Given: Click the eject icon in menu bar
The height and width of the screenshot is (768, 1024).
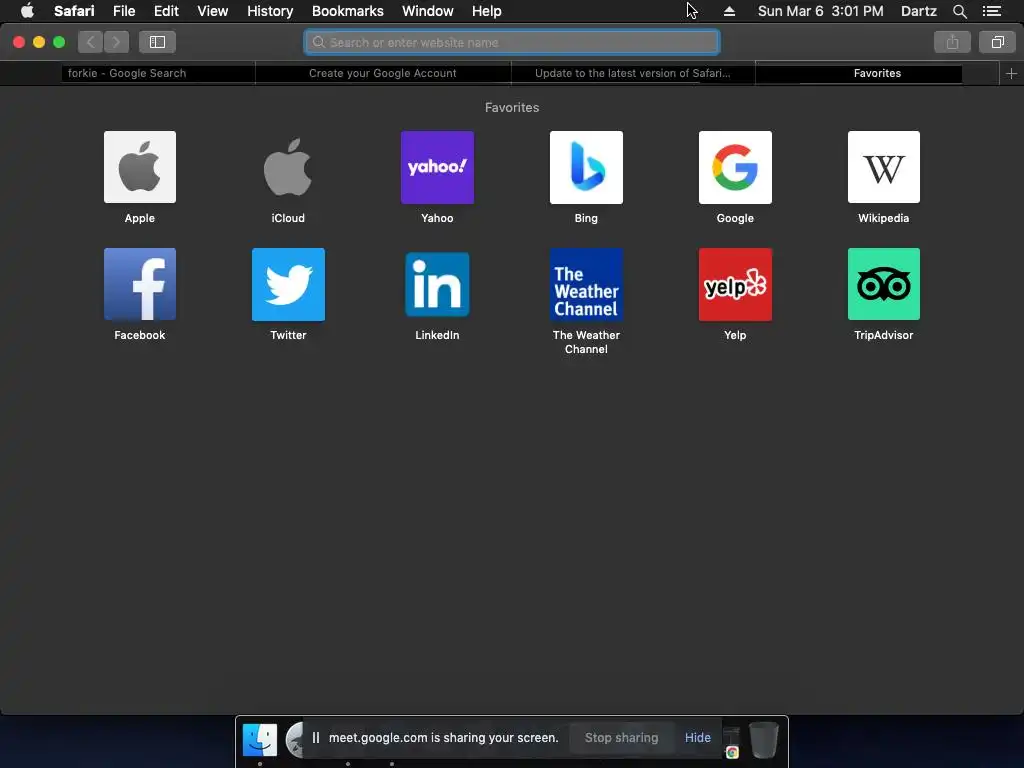Looking at the screenshot, I should (729, 11).
